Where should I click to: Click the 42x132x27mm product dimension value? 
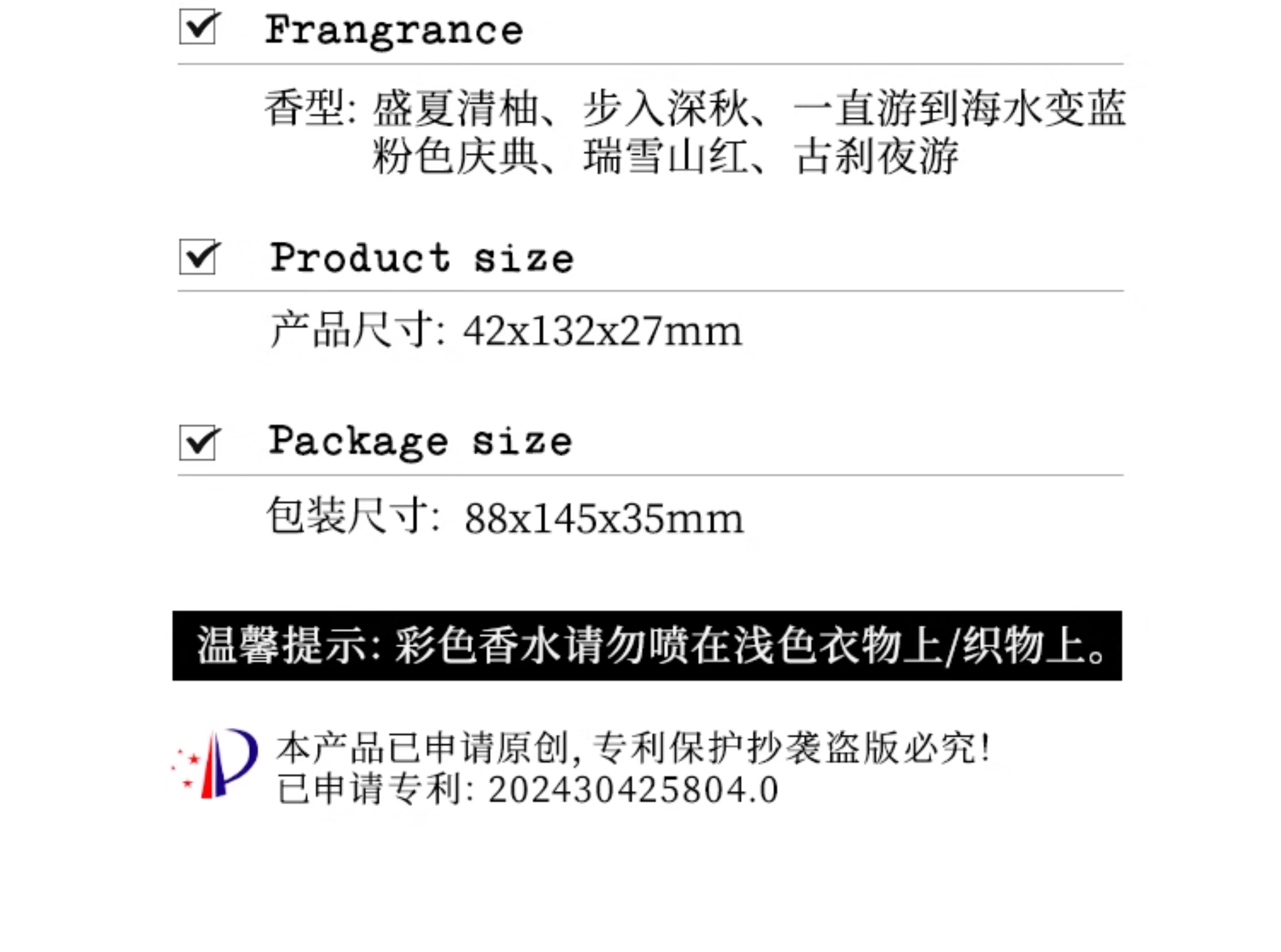(x=602, y=331)
